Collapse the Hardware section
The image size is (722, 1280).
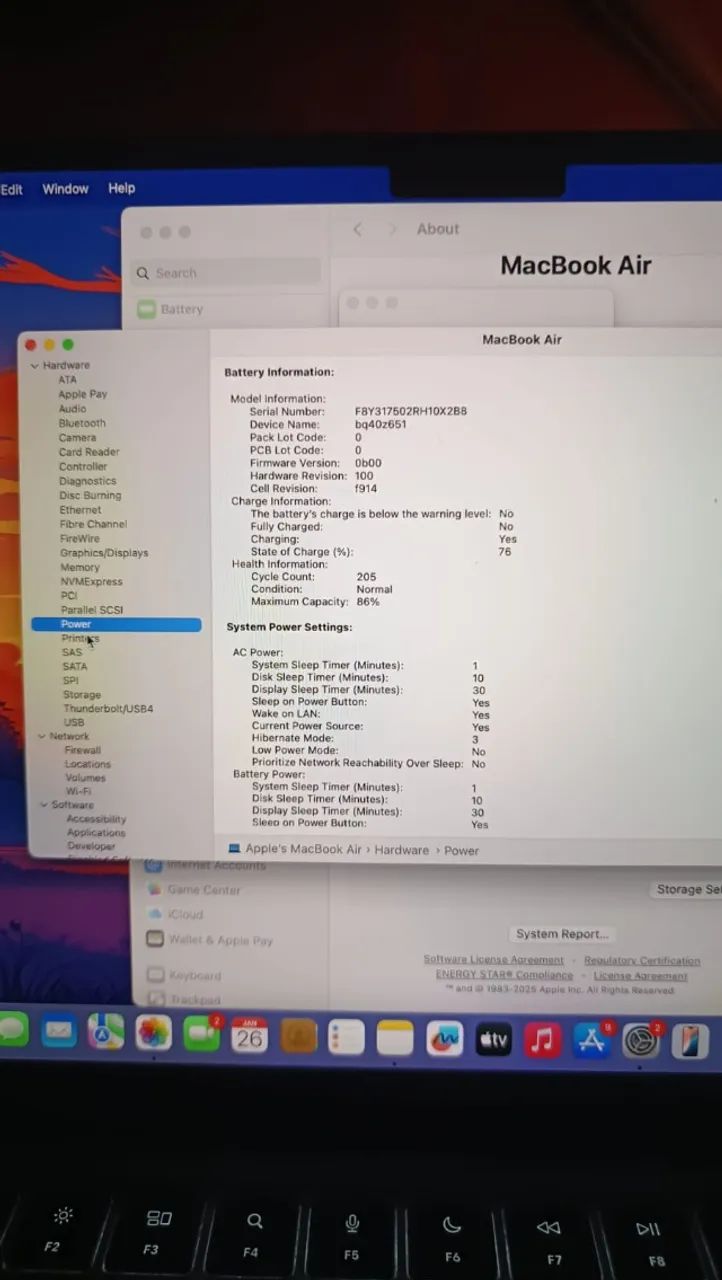click(35, 366)
